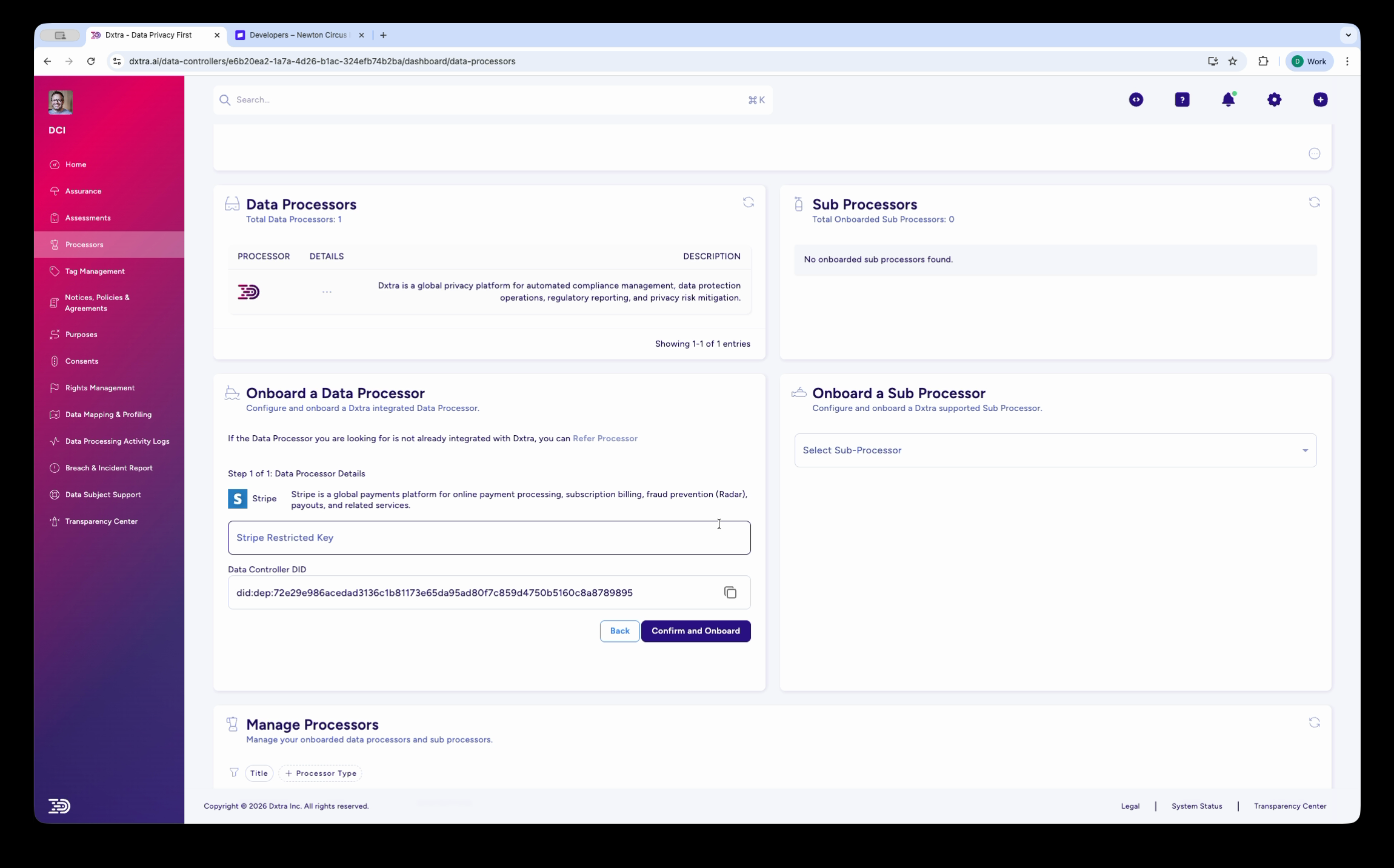Refresh the Data Processors list

click(x=749, y=202)
